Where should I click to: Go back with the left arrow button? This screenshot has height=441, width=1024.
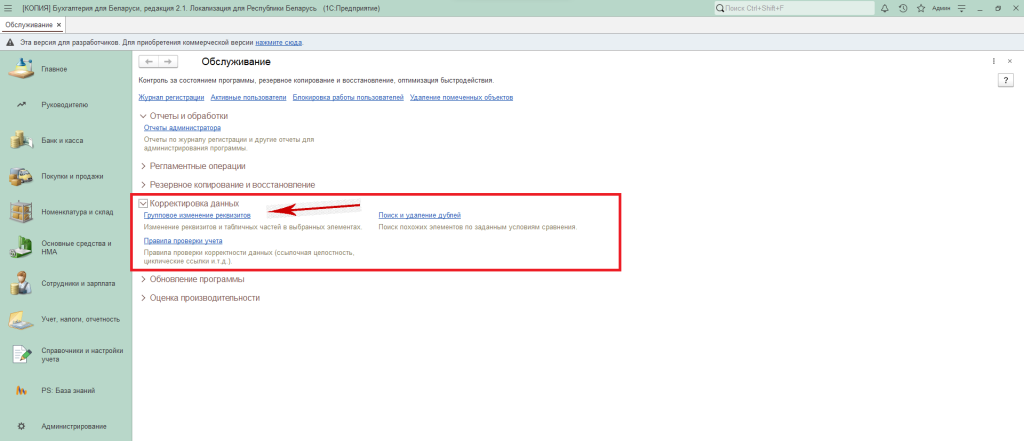[149, 62]
